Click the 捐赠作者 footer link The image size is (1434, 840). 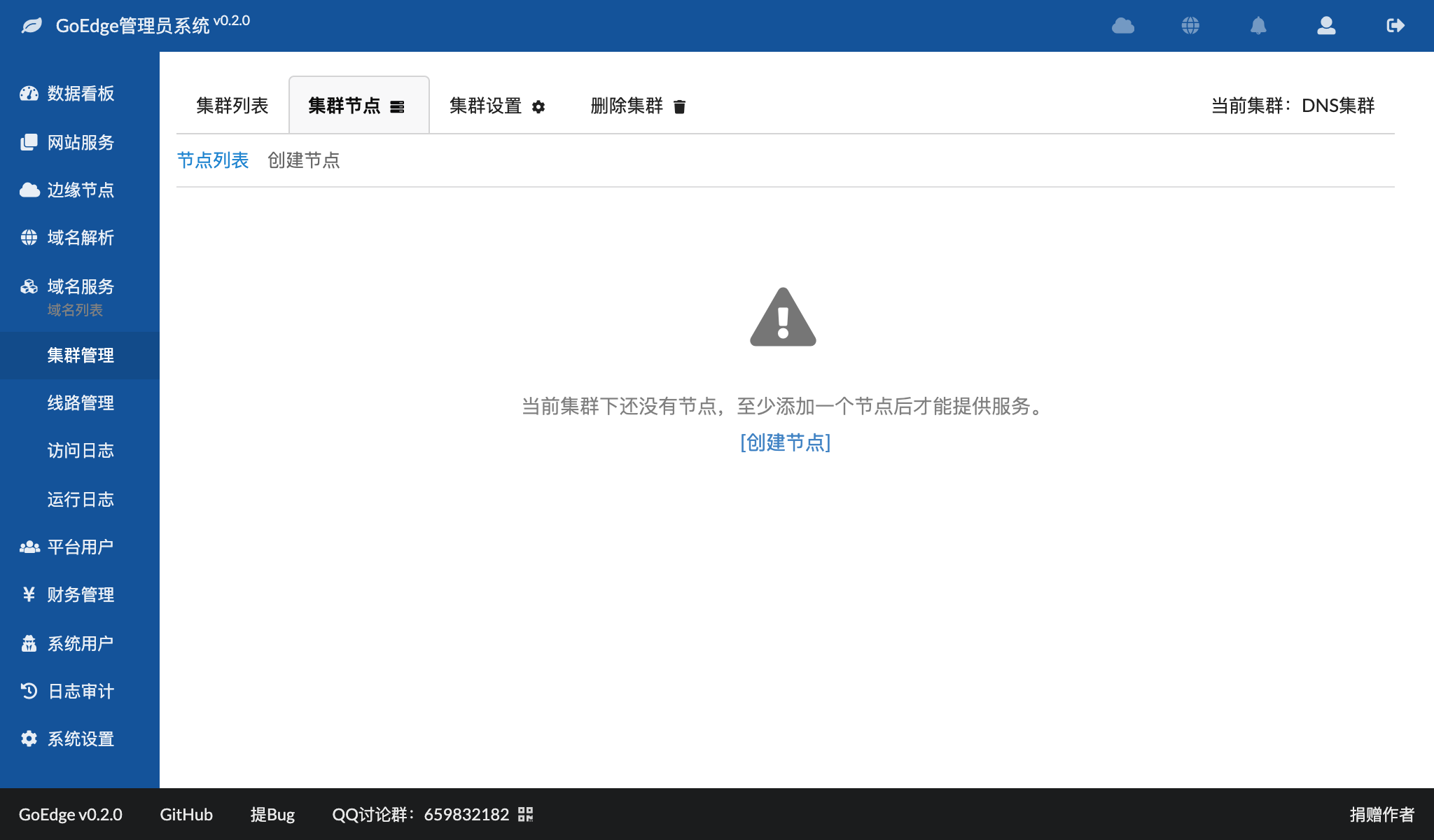1382,814
